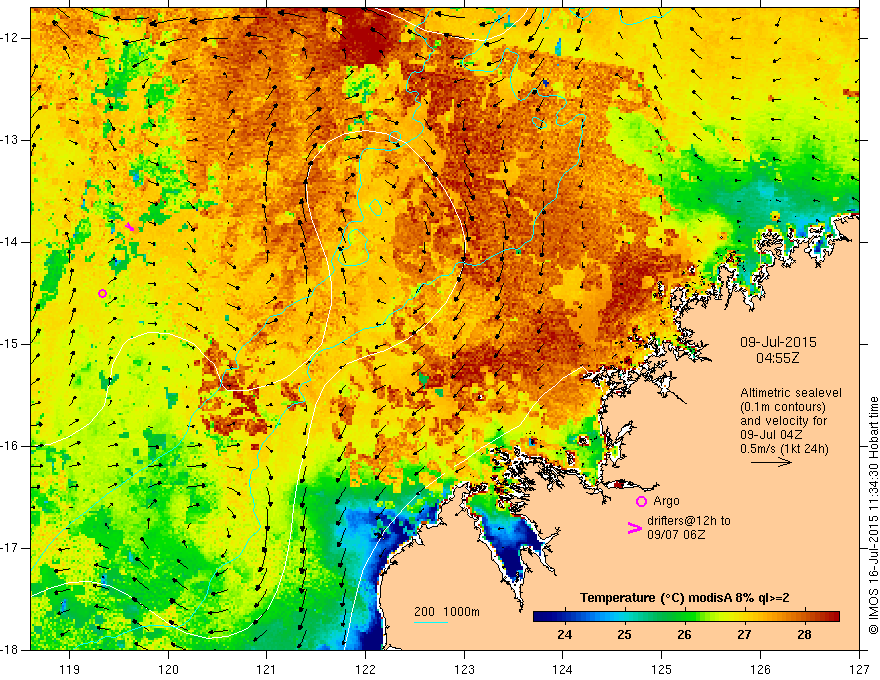This screenshot has height=680, width=880.
Task: Click the '0.5m/s (1kt 24h)' text
Action: pos(784,449)
